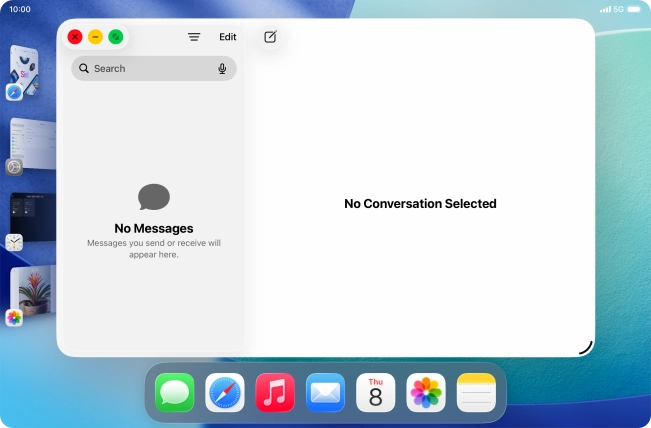651x428 pixels.
Task: Compose a new message
Action: 270,37
